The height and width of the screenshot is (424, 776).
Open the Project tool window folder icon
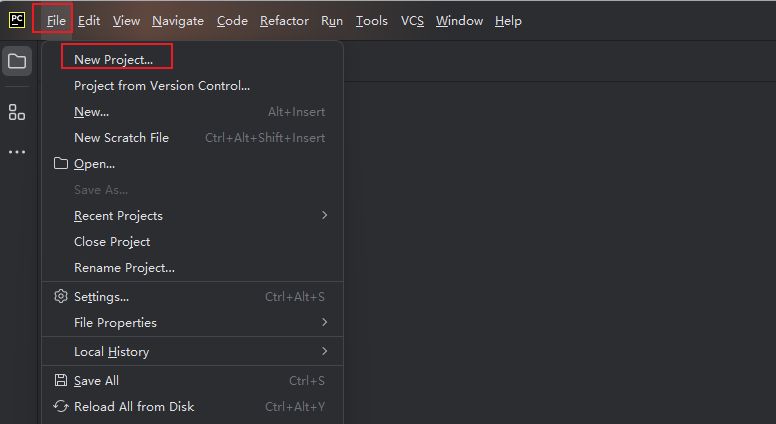coord(17,62)
